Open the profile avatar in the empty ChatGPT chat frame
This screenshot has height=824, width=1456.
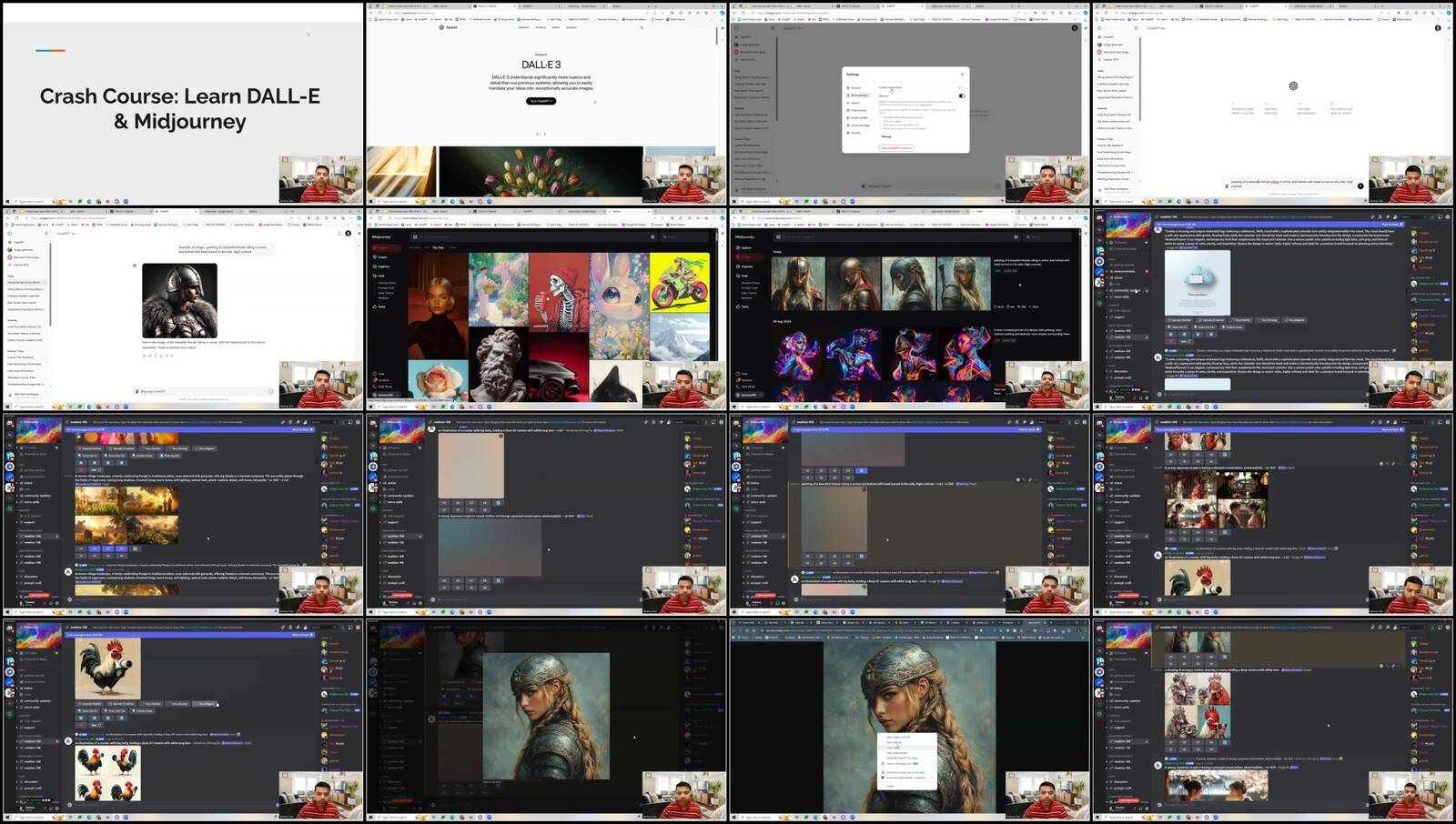coord(1438,28)
